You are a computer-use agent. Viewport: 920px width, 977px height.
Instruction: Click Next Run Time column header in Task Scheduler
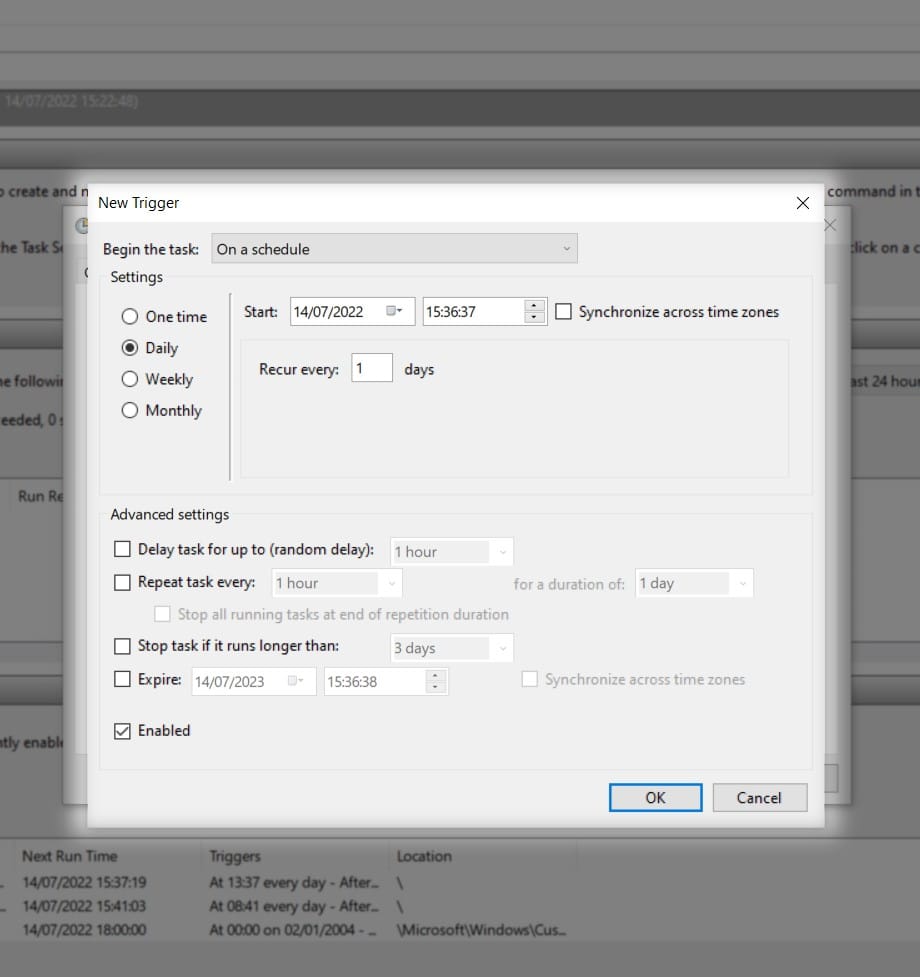coord(70,856)
